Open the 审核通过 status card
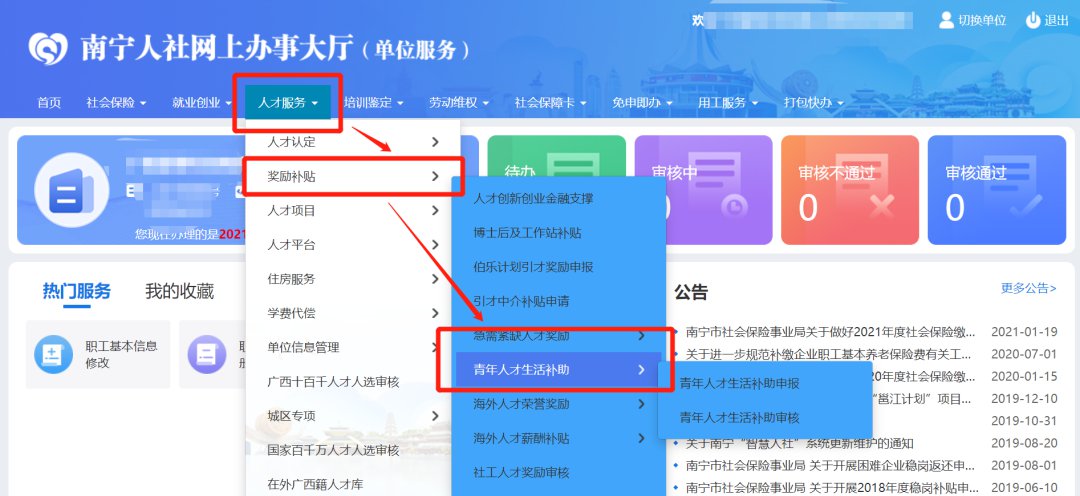This screenshot has height=496, width=1080. [x=997, y=190]
